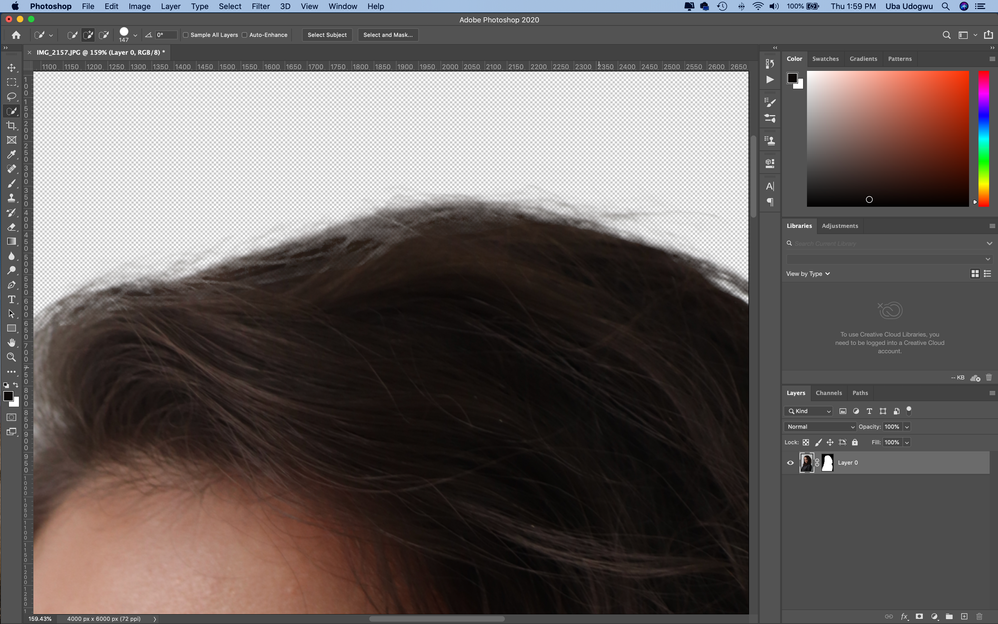This screenshot has height=624, width=998.
Task: Toggle lock all padlock icon
Action: coord(855,443)
